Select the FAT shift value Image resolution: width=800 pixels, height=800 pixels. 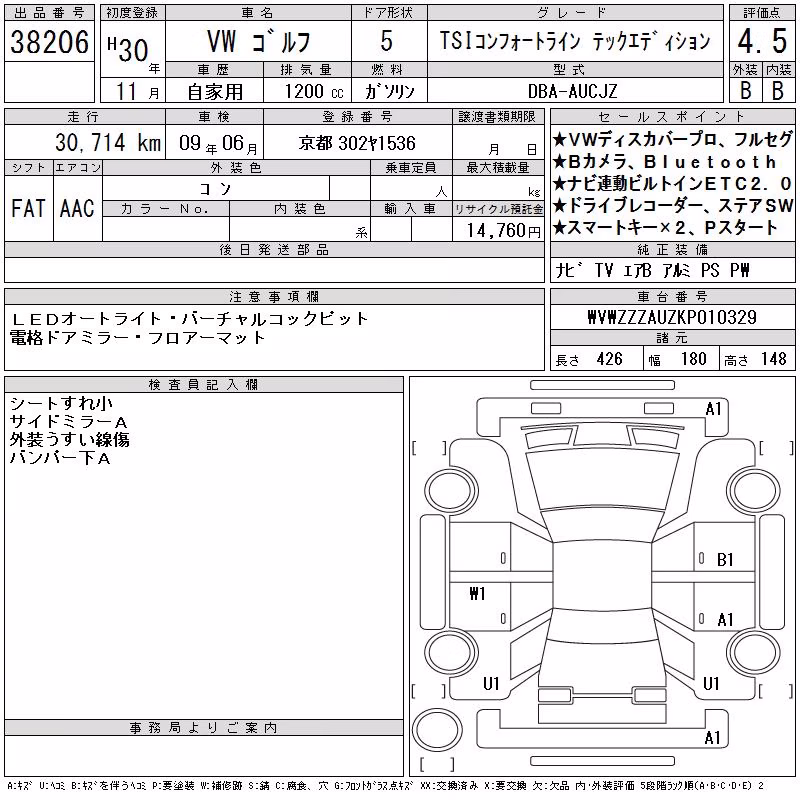28,208
